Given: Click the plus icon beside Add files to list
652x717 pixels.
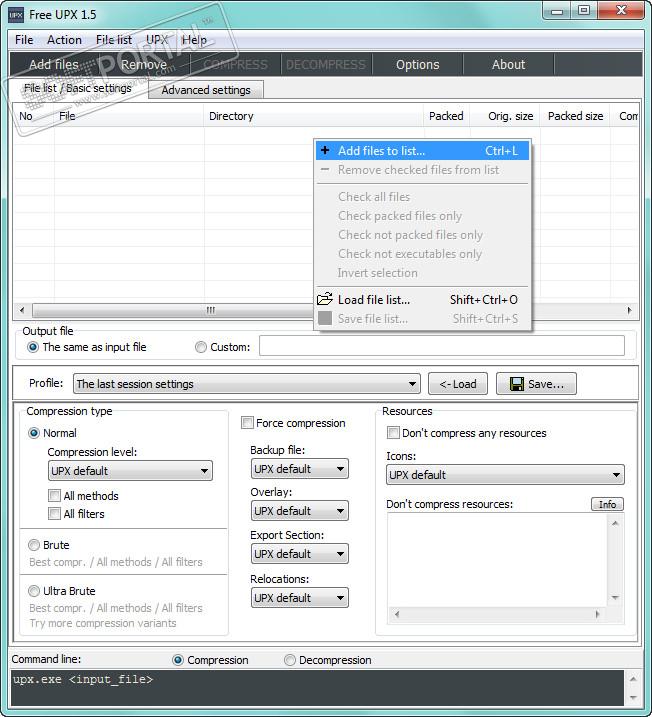Looking at the screenshot, I should pos(325,150).
